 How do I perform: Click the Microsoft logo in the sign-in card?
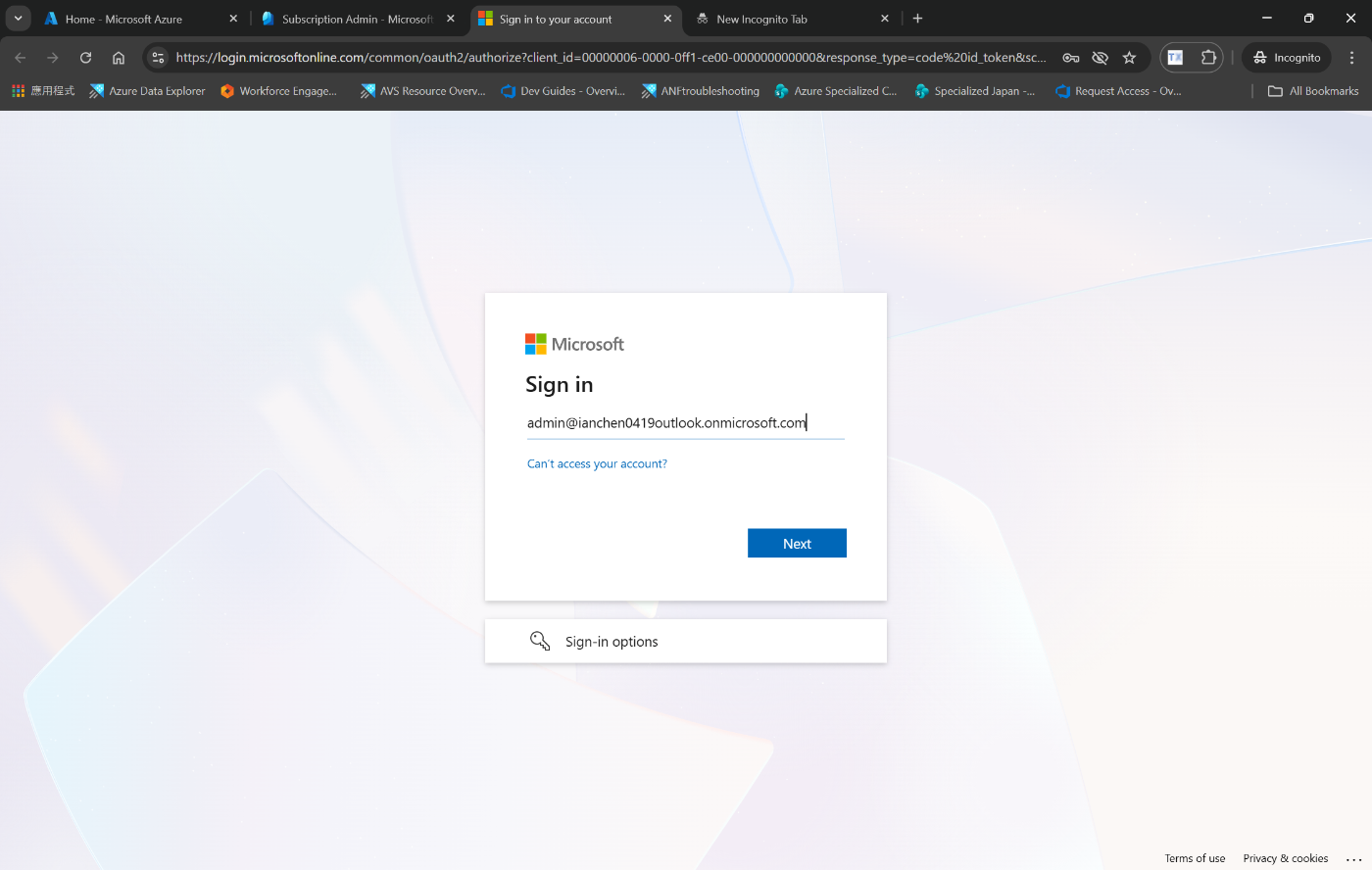click(574, 344)
